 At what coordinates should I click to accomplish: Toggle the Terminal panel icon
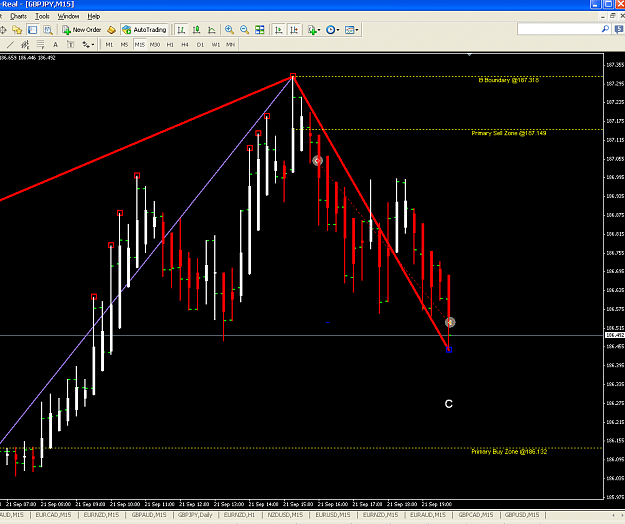(32, 30)
